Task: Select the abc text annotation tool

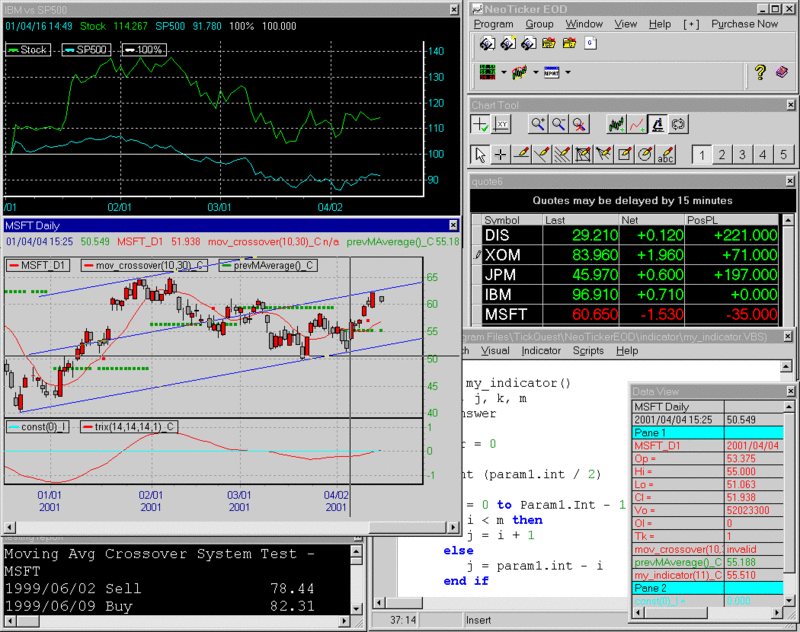Action: pyautogui.click(x=665, y=155)
